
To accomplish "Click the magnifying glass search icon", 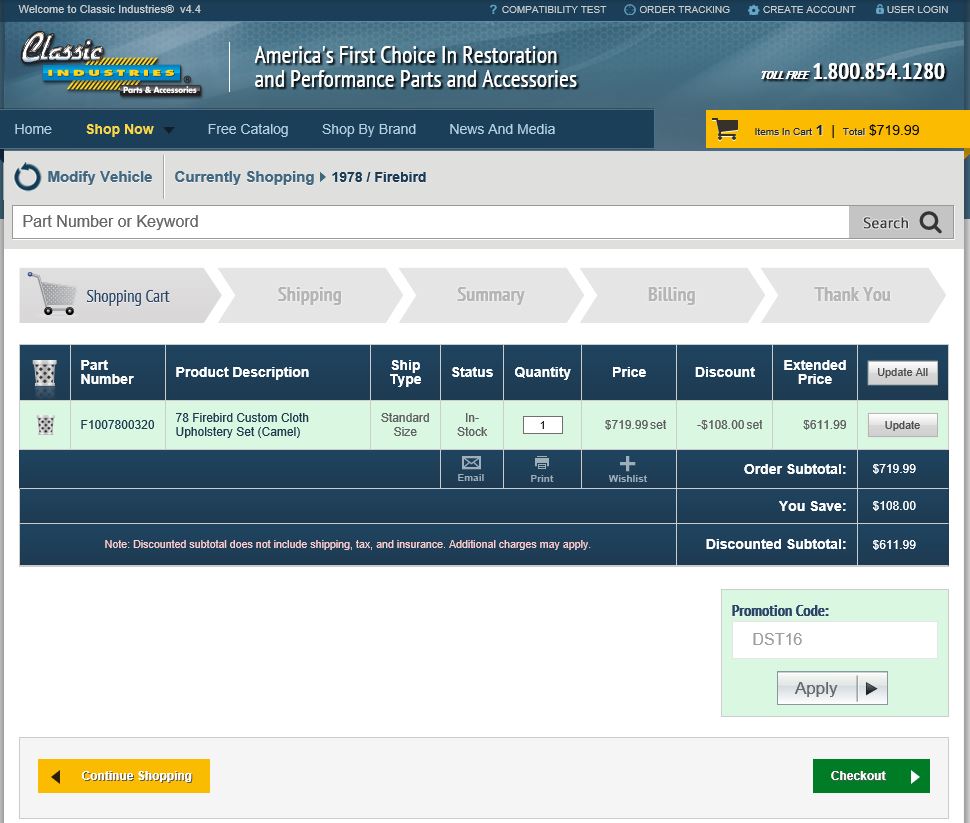I will [x=930, y=222].
